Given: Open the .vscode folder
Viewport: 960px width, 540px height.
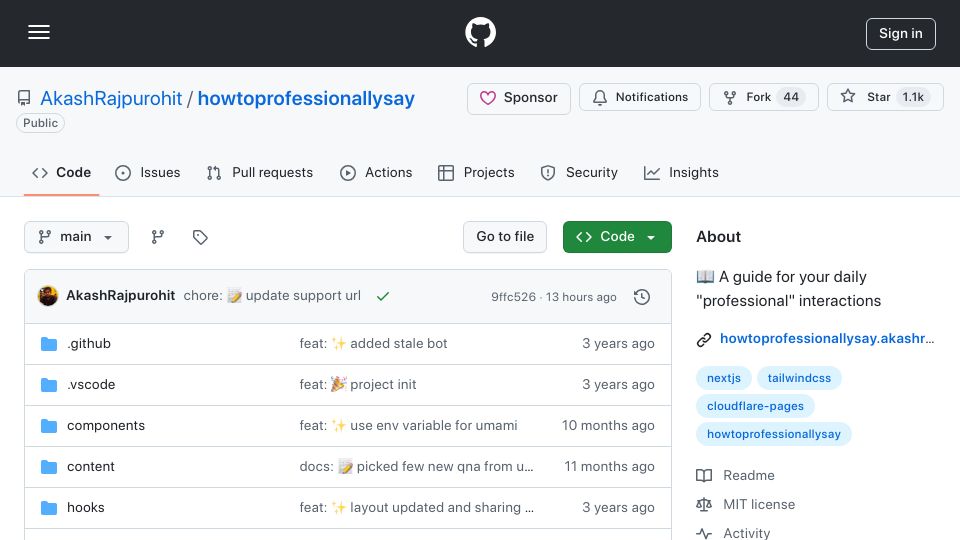Looking at the screenshot, I should (91, 384).
